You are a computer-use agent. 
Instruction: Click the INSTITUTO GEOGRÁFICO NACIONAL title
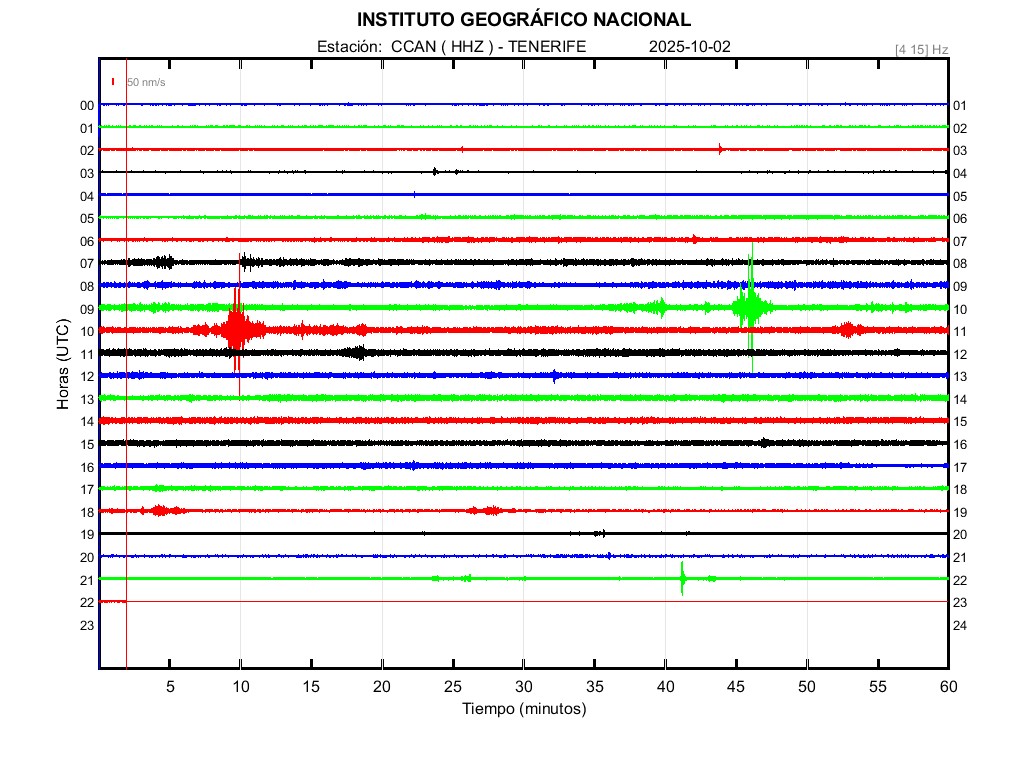tap(523, 20)
